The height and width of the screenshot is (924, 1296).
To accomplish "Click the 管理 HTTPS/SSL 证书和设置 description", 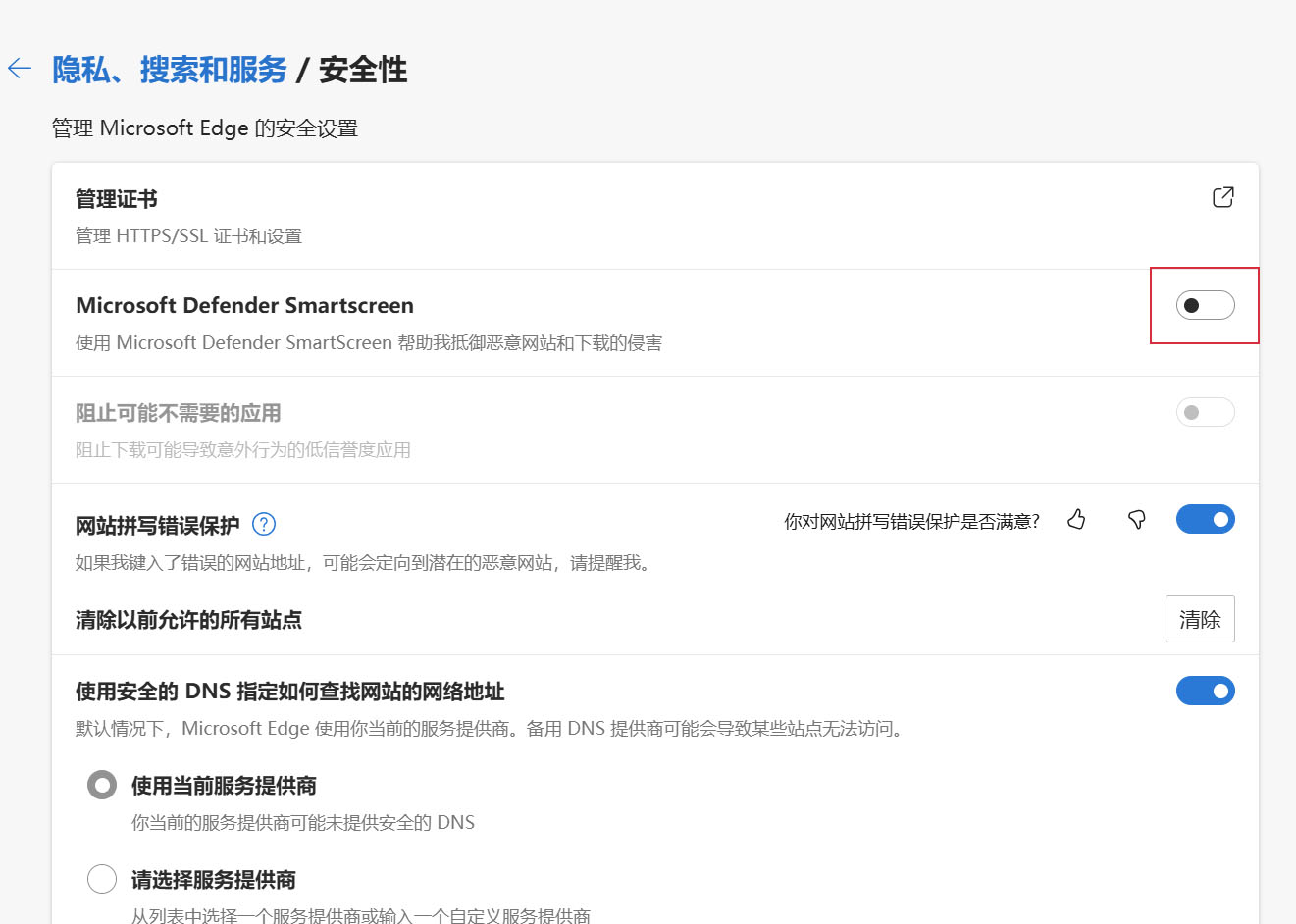I will tap(188, 236).
